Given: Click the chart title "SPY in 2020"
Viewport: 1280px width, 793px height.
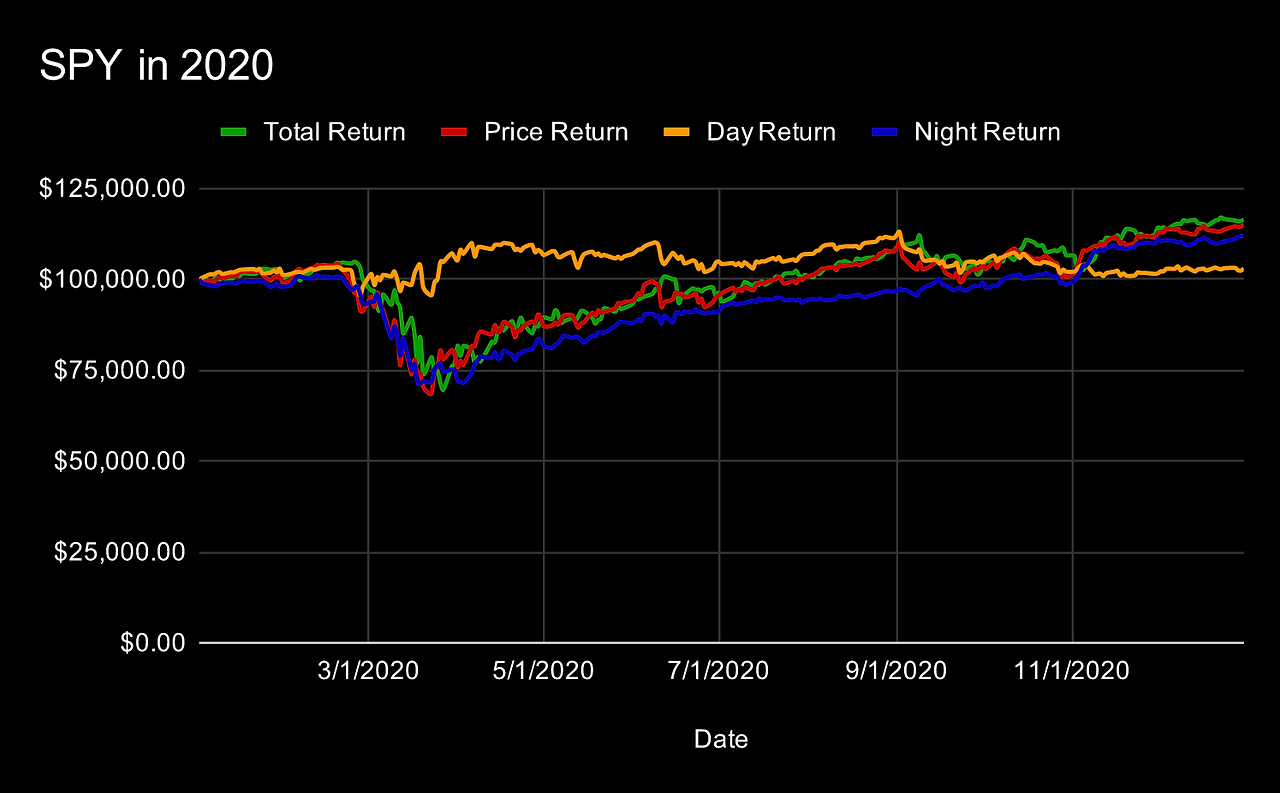Looking at the screenshot, I should pos(156,66).
